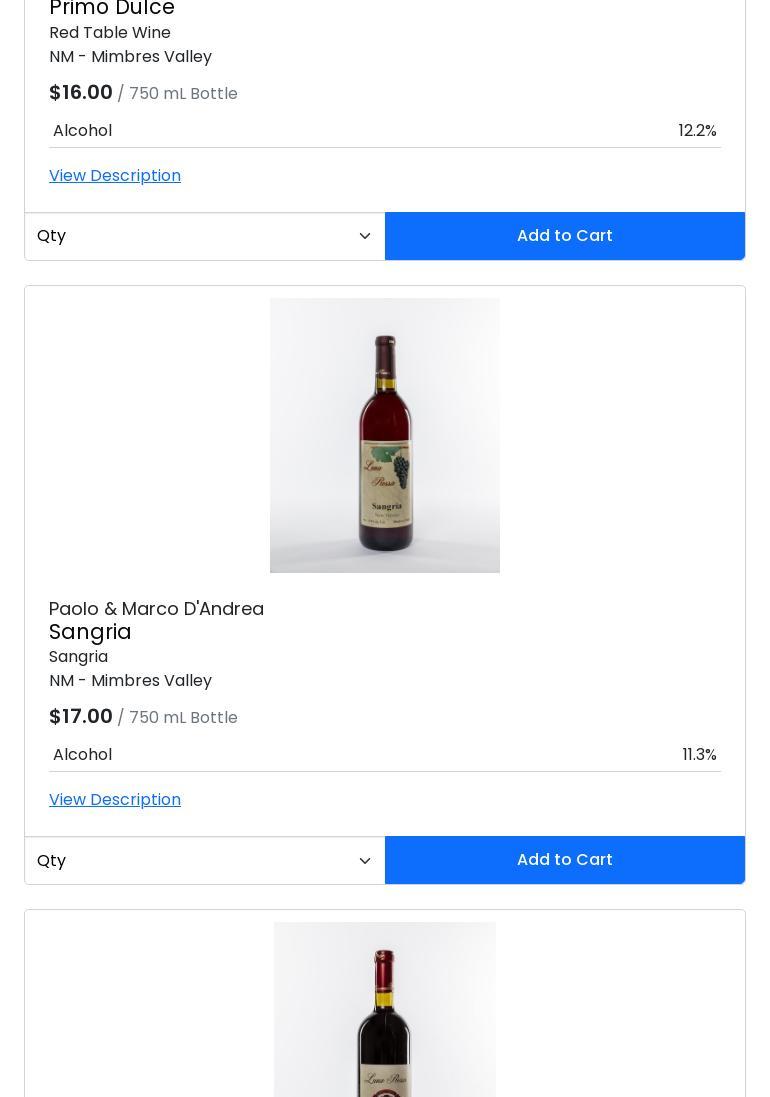770x1097 pixels.
Task: Click NM - Mimbres Valley under Sangria
Action: click(x=130, y=681)
